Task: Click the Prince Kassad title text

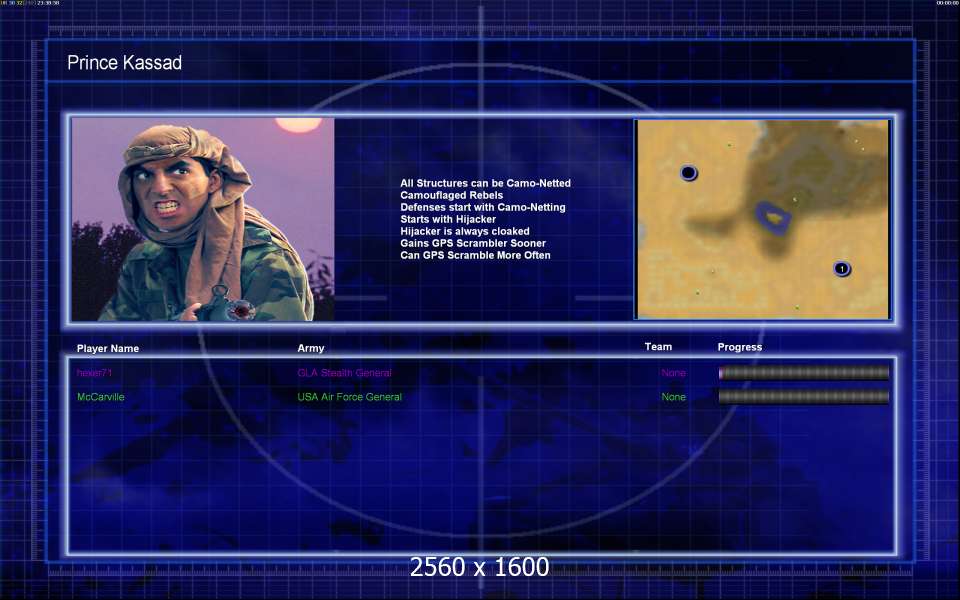Action: pyautogui.click(x=124, y=63)
